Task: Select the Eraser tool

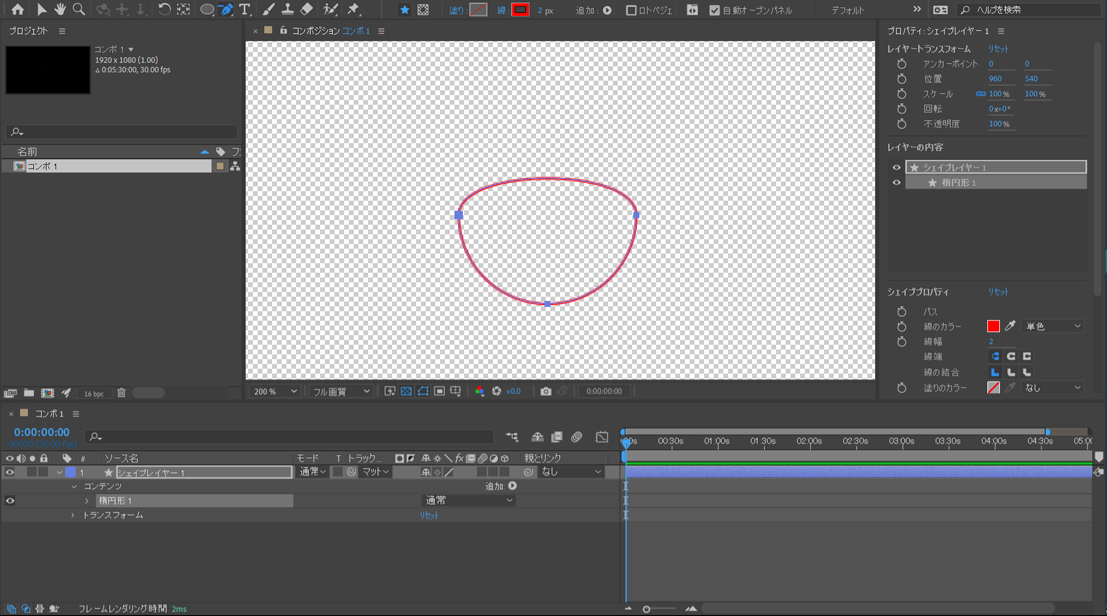Action: pyautogui.click(x=307, y=10)
